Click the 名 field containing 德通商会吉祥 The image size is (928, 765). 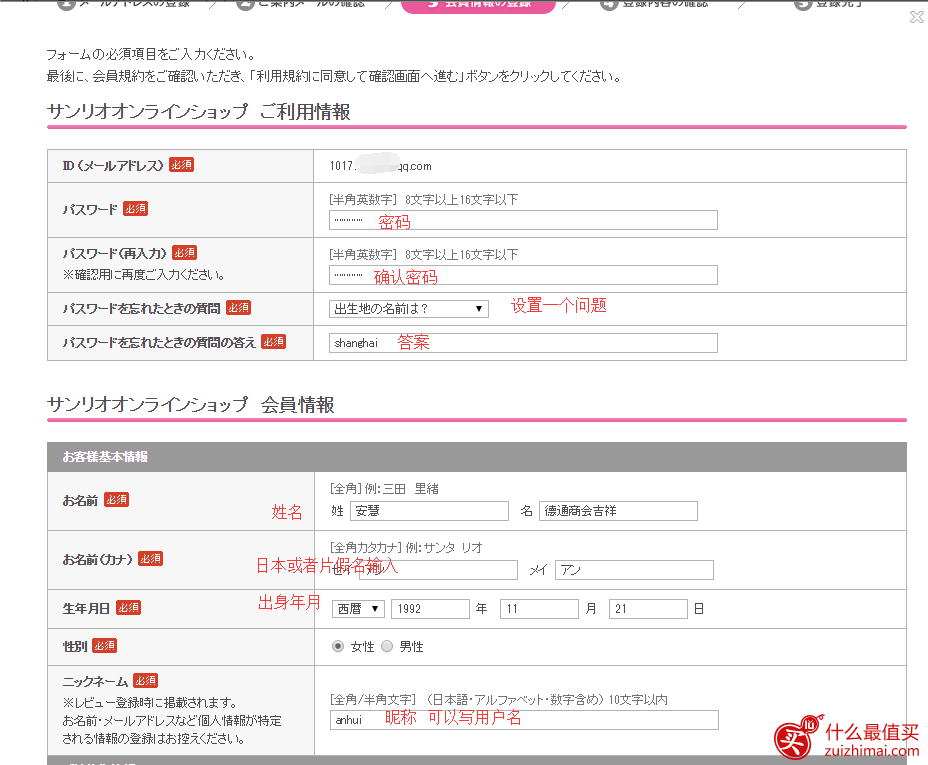click(618, 511)
